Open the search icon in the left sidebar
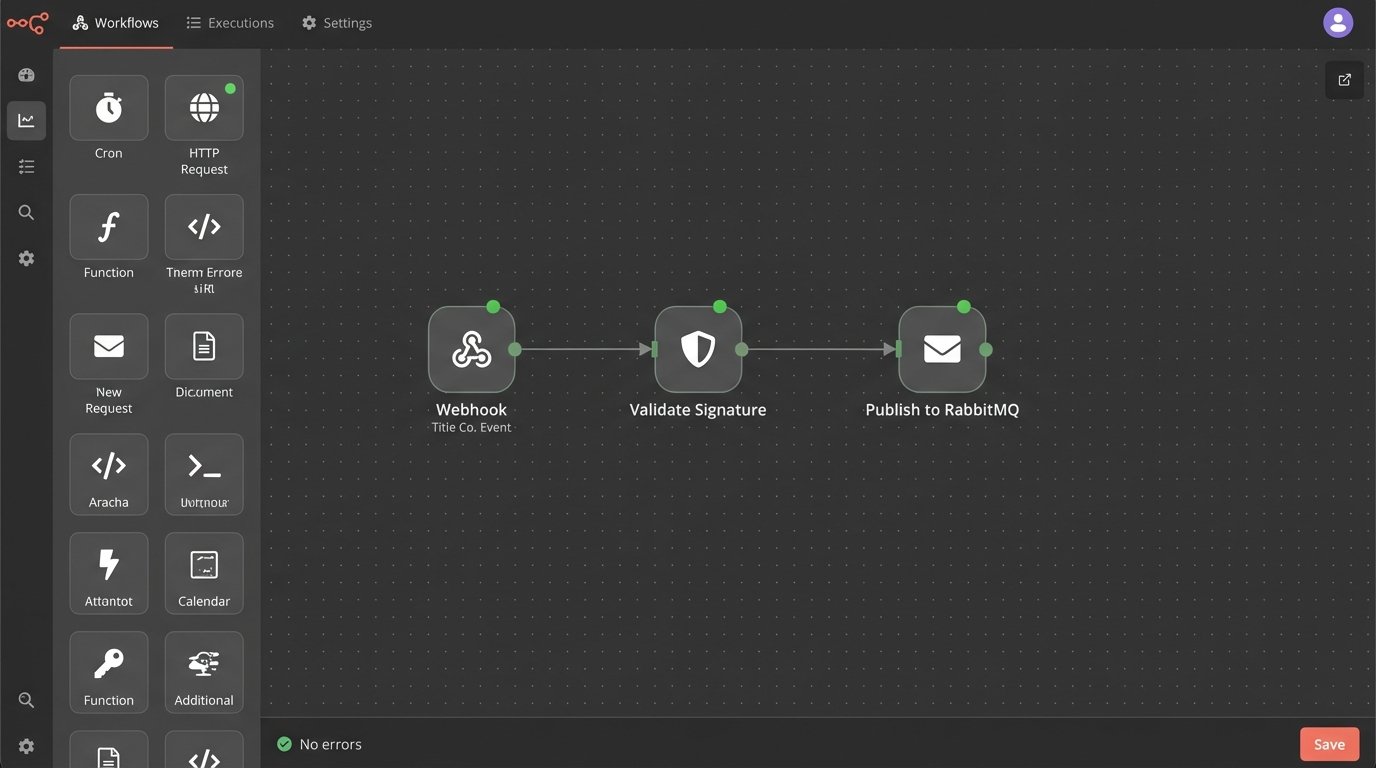 [x=26, y=211]
